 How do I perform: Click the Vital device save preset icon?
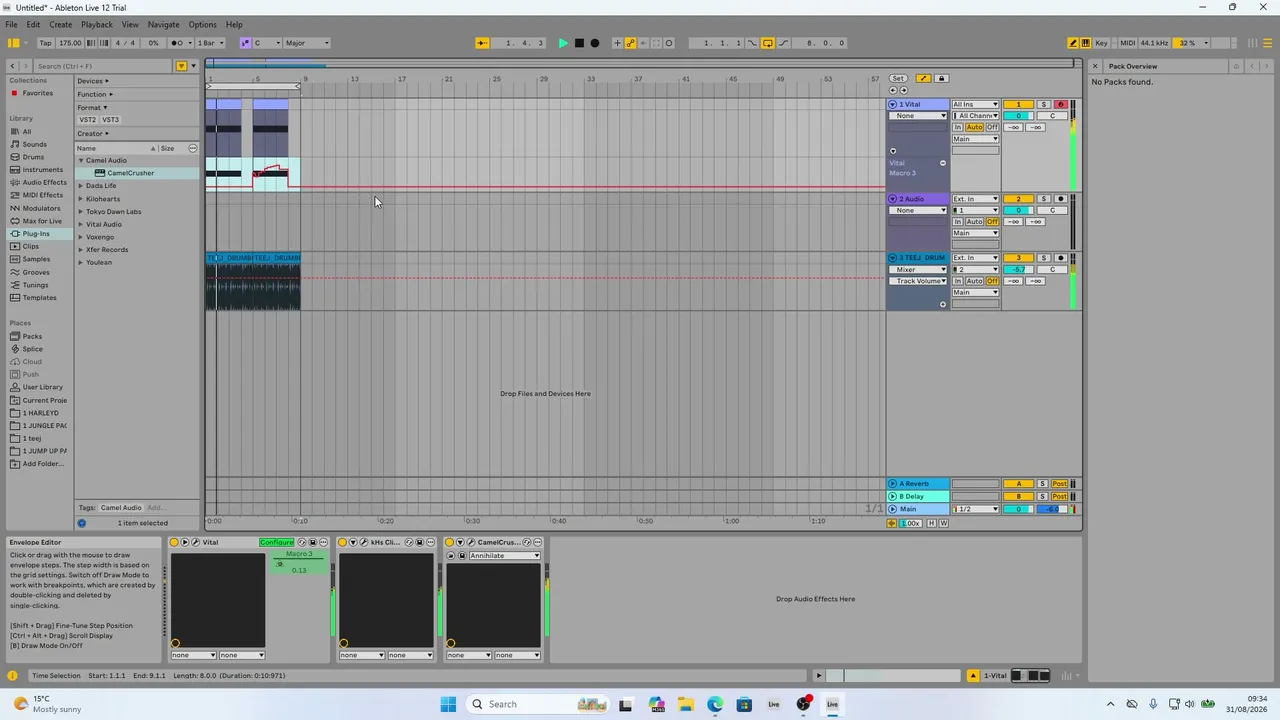(x=313, y=542)
